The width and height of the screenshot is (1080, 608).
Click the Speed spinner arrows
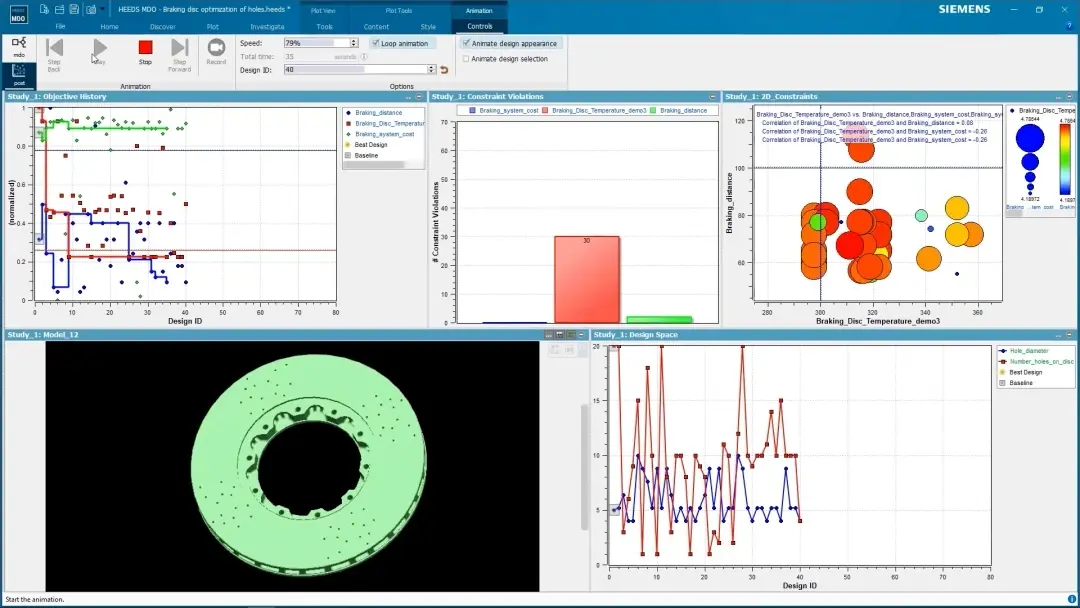[354, 43]
